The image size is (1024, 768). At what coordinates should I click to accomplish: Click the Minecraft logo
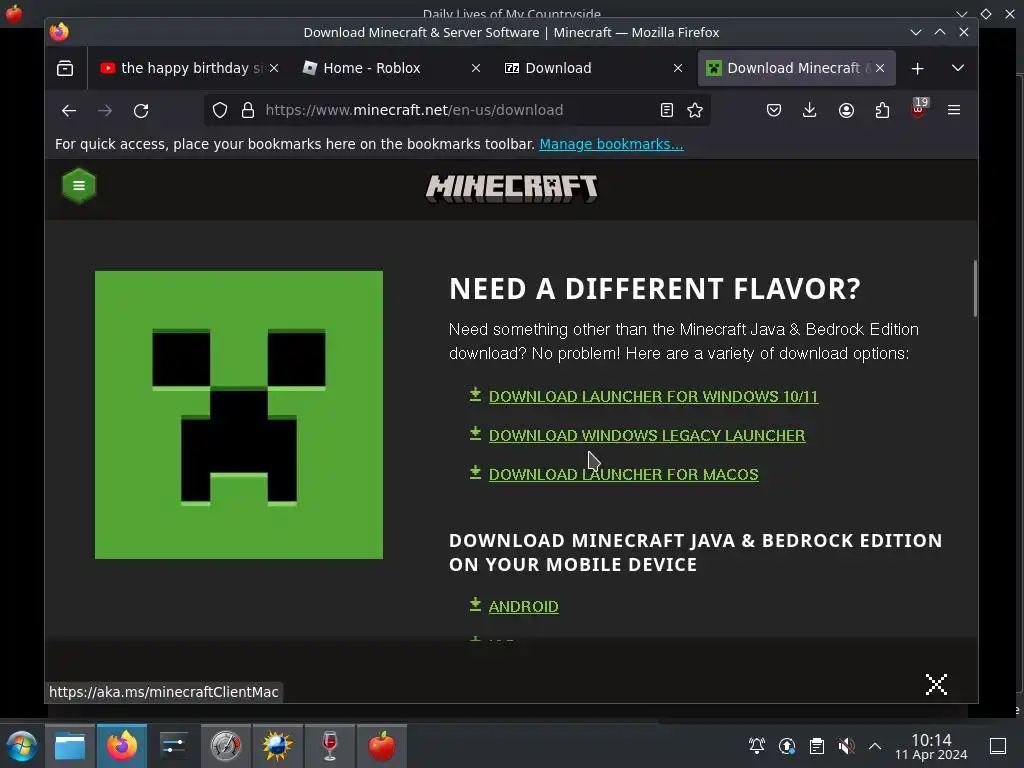[x=511, y=188]
